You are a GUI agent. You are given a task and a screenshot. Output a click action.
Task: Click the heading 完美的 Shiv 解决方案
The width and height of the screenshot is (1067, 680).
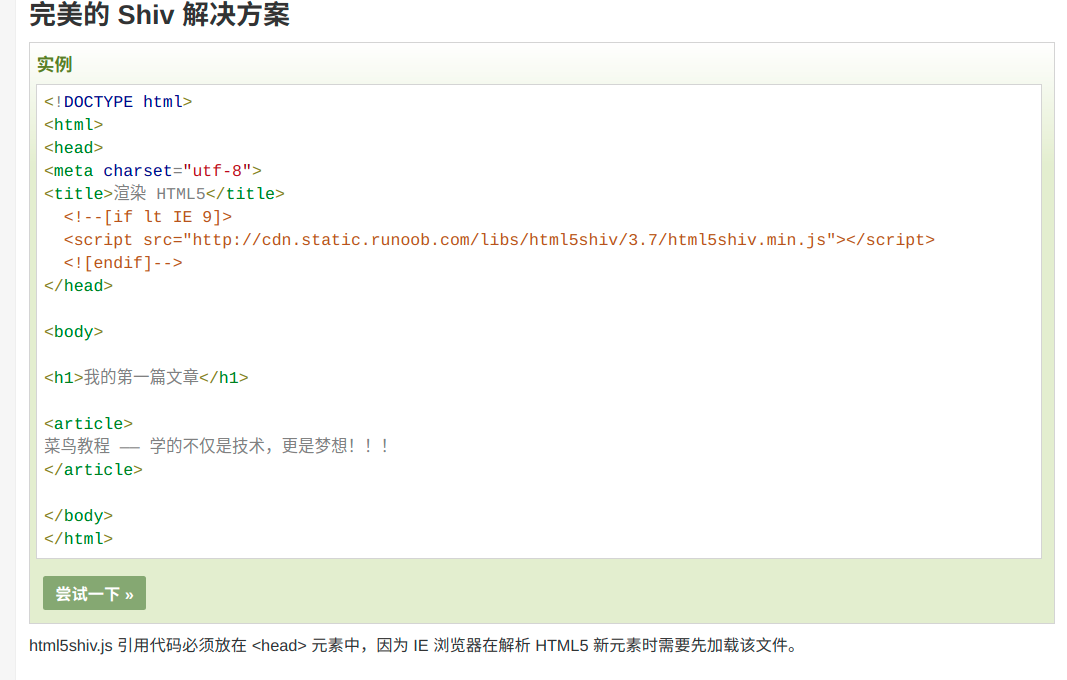(159, 14)
